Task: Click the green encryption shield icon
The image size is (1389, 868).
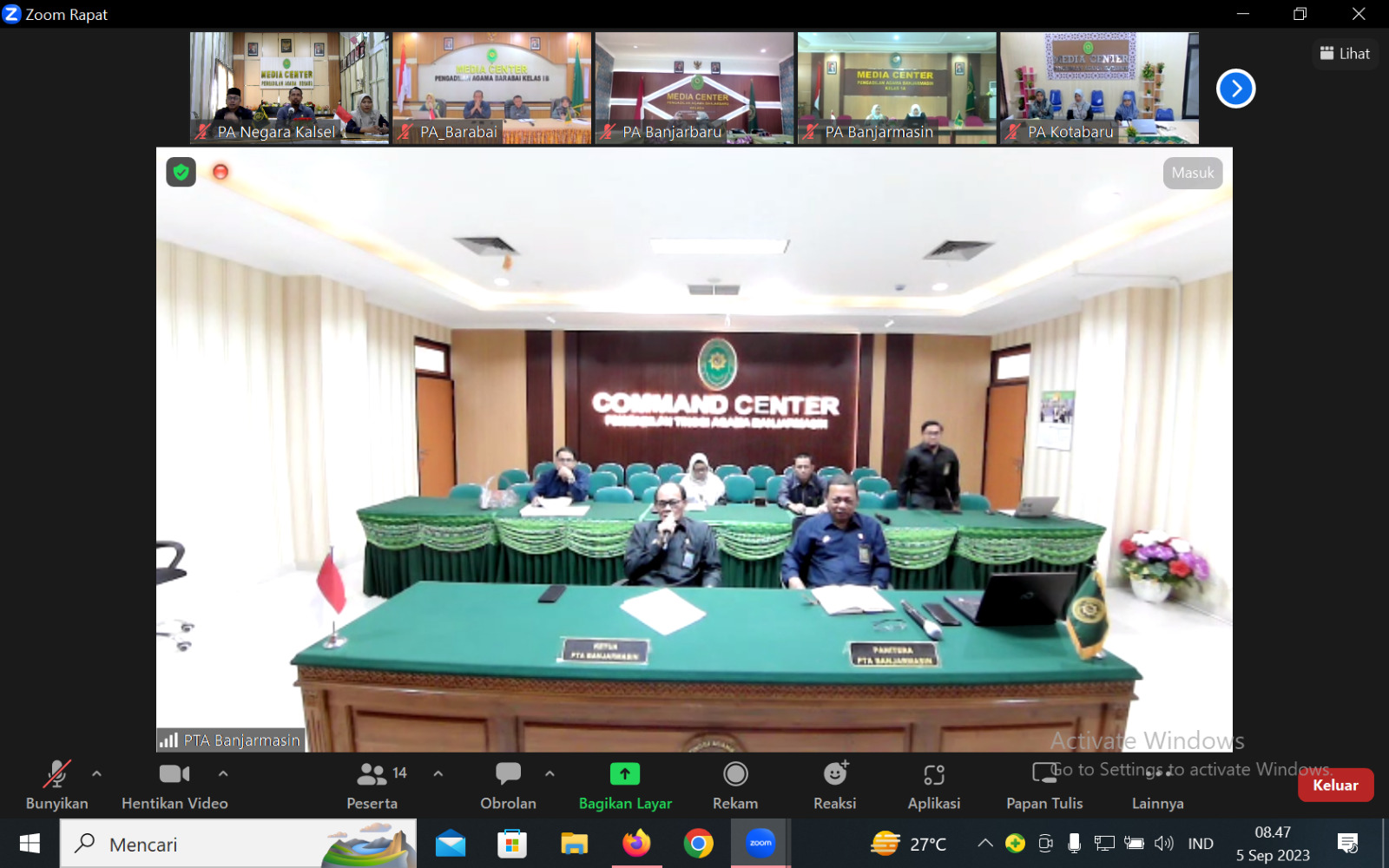Action: pos(181,172)
